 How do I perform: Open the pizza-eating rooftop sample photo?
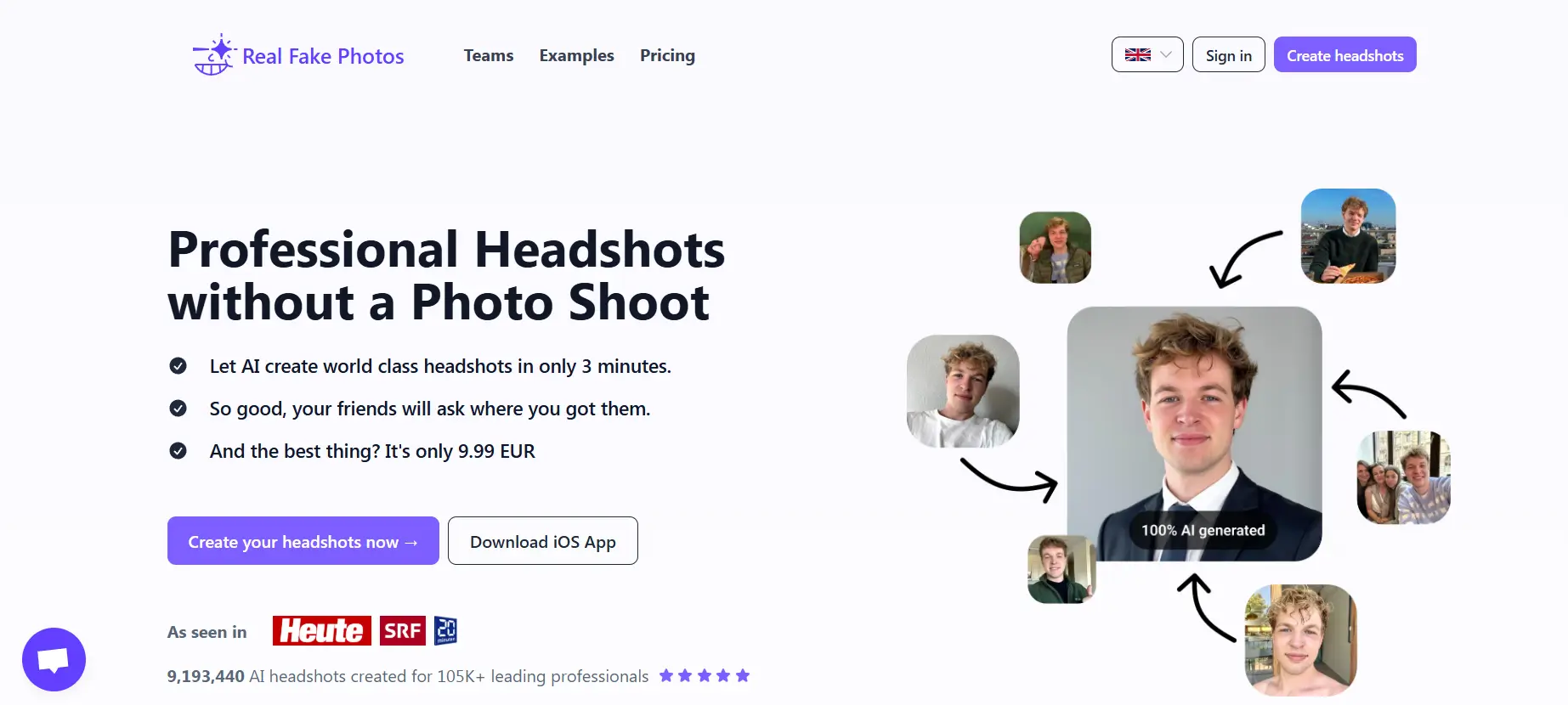pyautogui.click(x=1349, y=236)
